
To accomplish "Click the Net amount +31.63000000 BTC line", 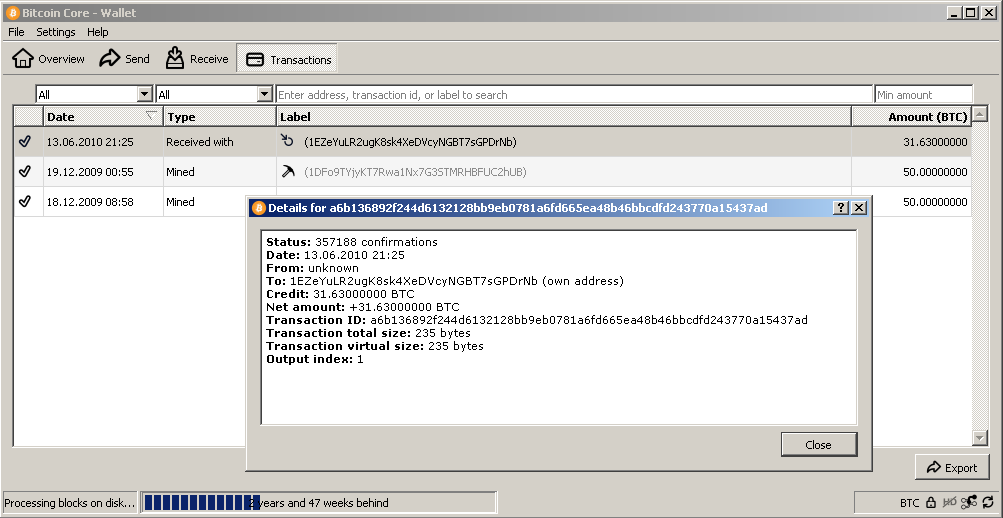I will click(x=363, y=307).
